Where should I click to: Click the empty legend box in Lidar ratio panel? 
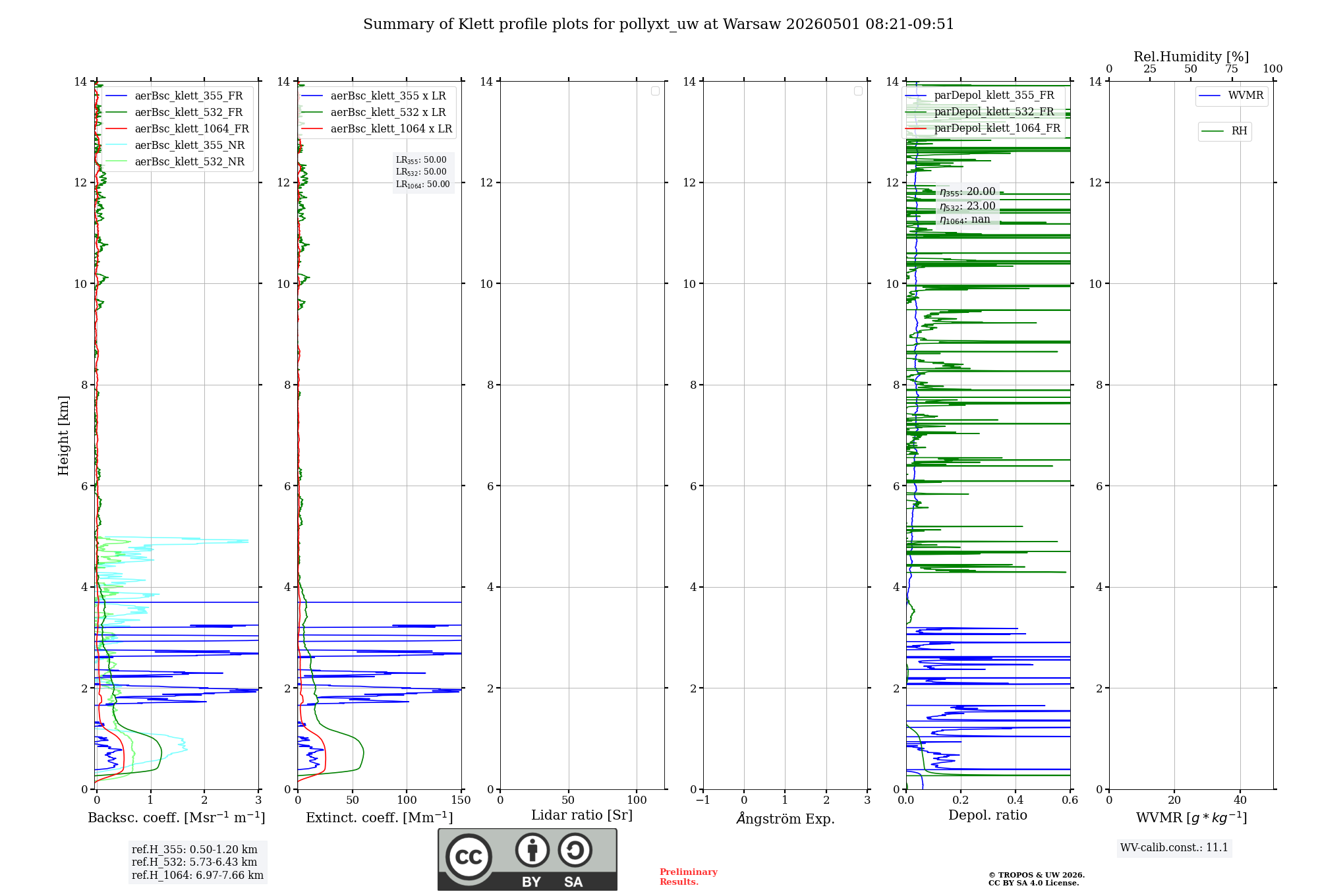655,91
